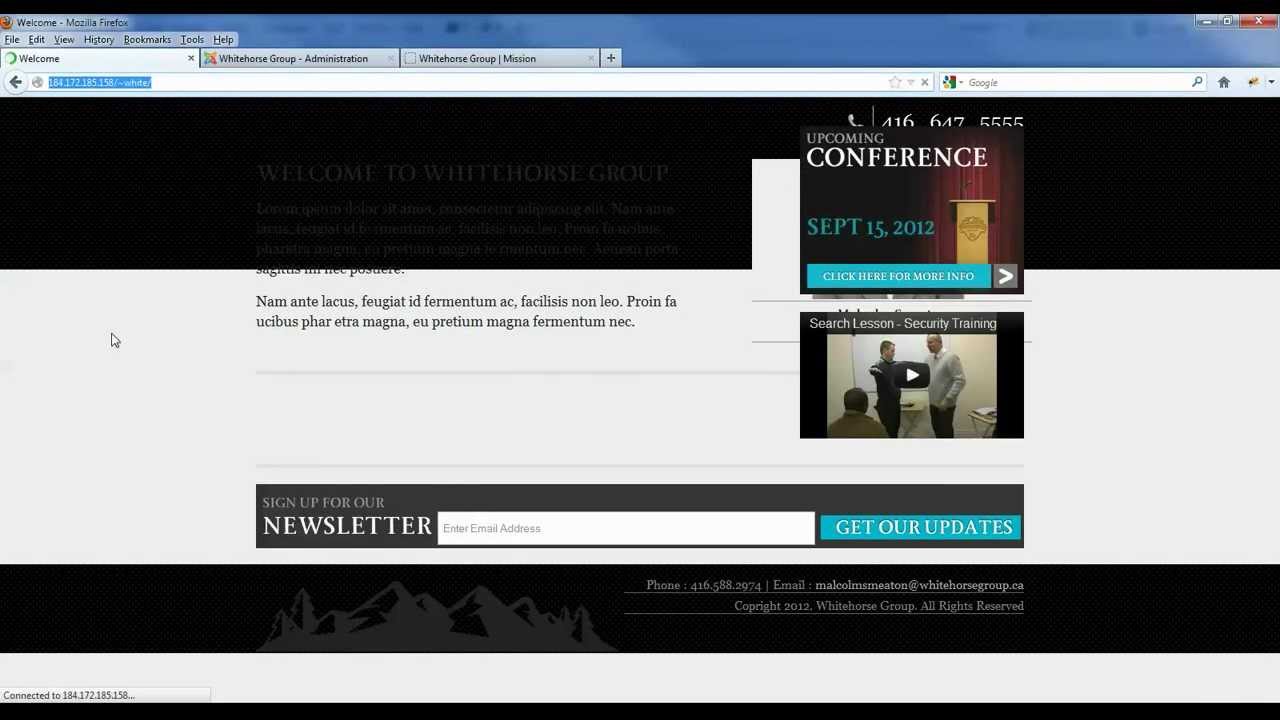The width and height of the screenshot is (1280, 720).
Task: Click the conference banner arrow icon
Action: point(1006,276)
